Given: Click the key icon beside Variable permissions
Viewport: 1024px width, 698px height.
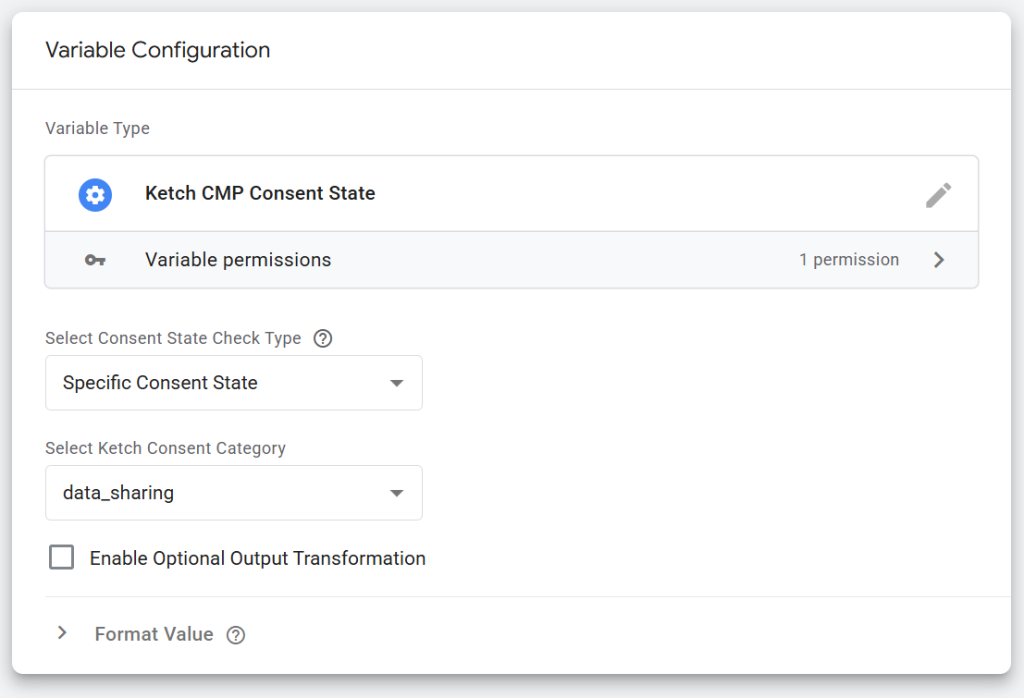Looking at the screenshot, I should click(95, 260).
